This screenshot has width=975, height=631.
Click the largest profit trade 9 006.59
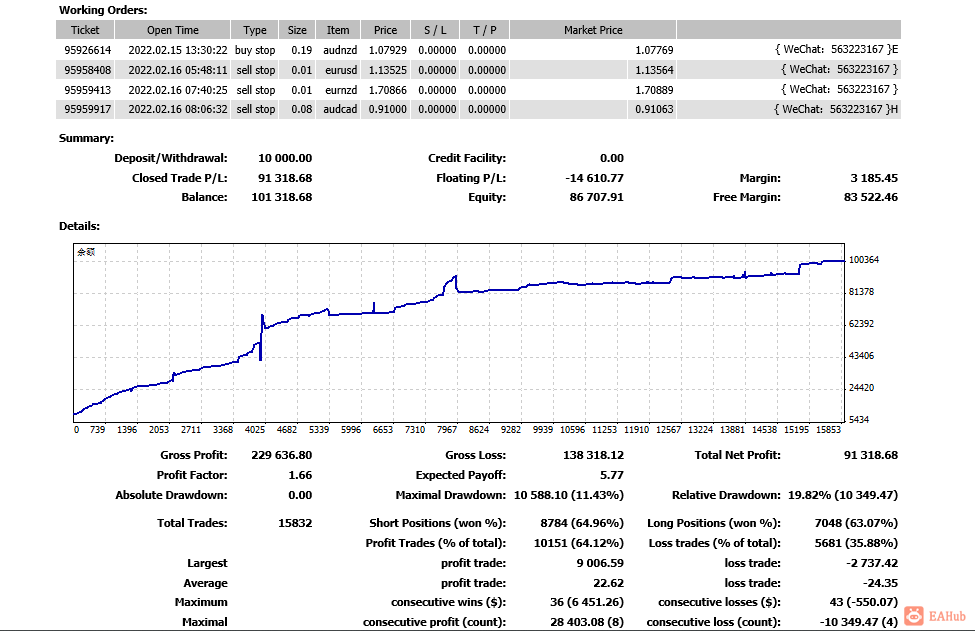tap(600, 563)
